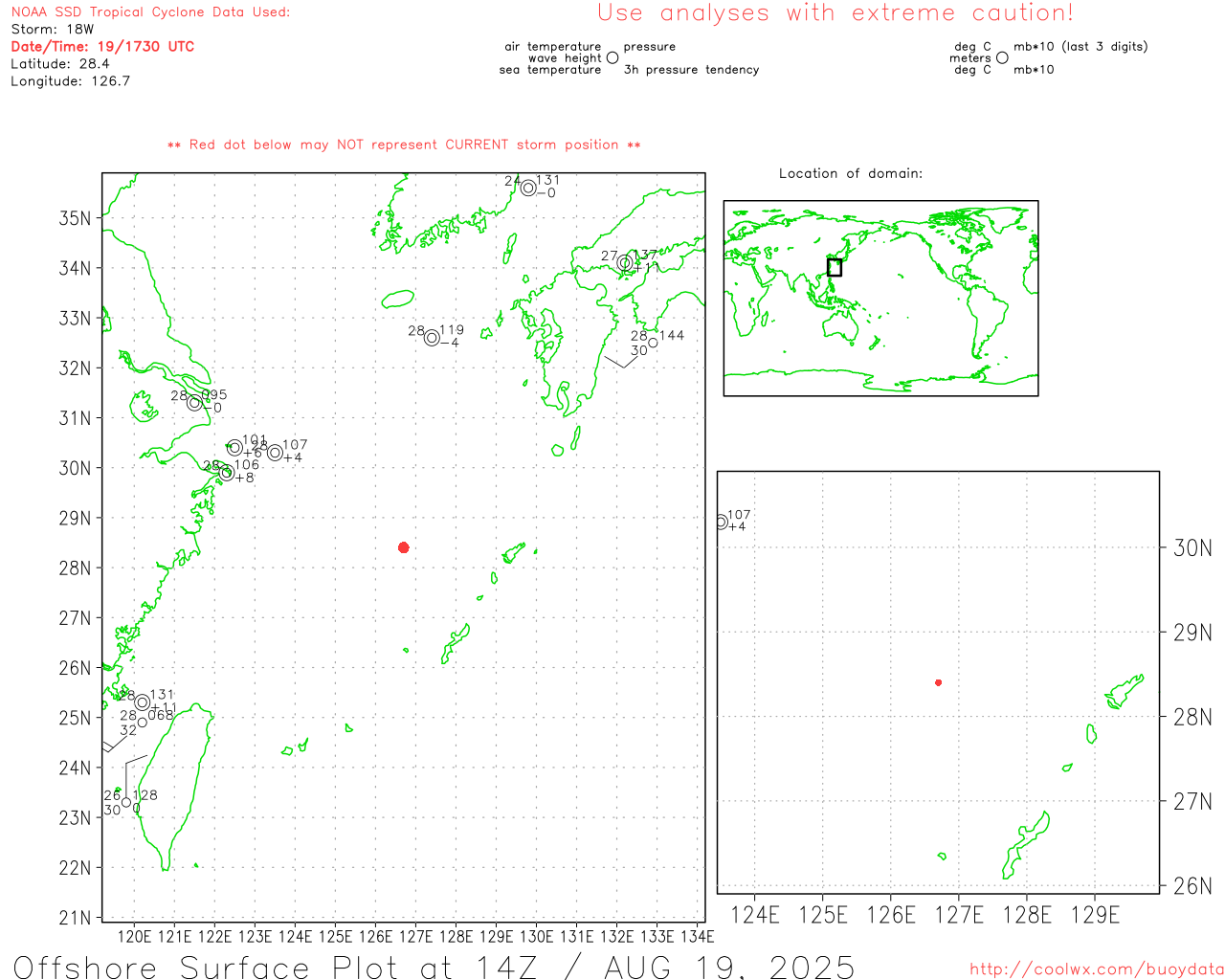Click the station marker with pressure 128

(126, 803)
